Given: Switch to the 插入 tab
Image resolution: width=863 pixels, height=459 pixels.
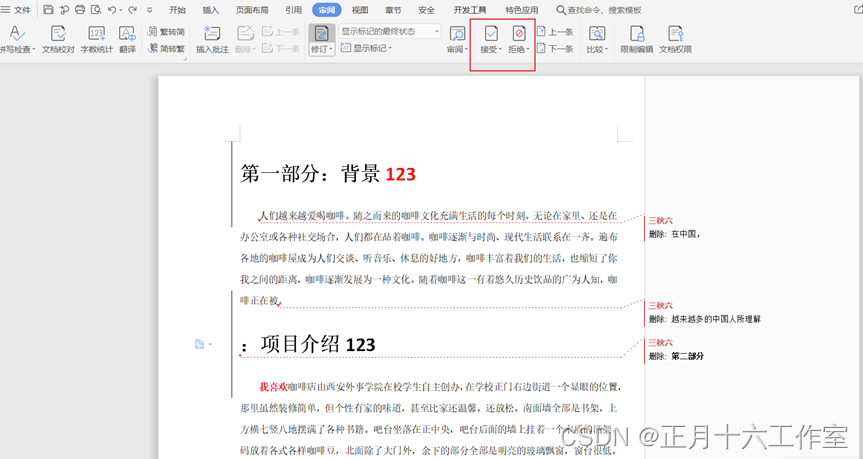Looking at the screenshot, I should pyautogui.click(x=210, y=10).
